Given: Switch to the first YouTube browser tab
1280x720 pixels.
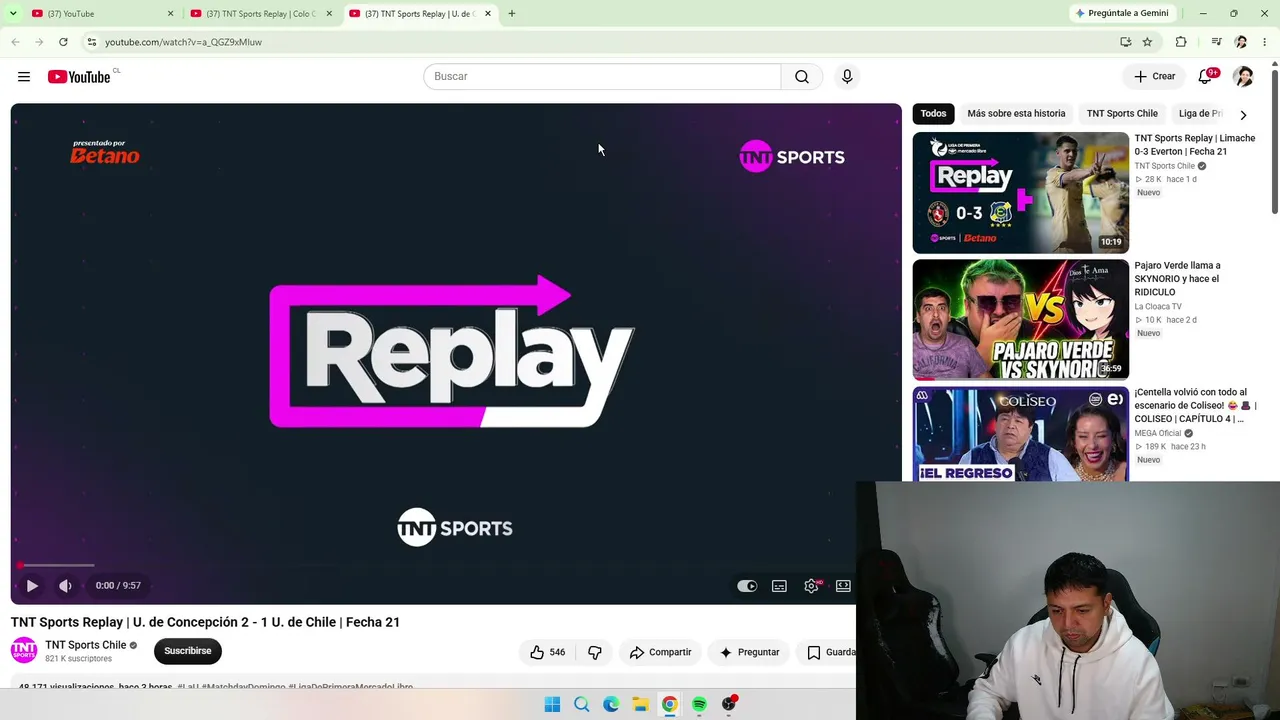Looking at the screenshot, I should click(x=100, y=14).
